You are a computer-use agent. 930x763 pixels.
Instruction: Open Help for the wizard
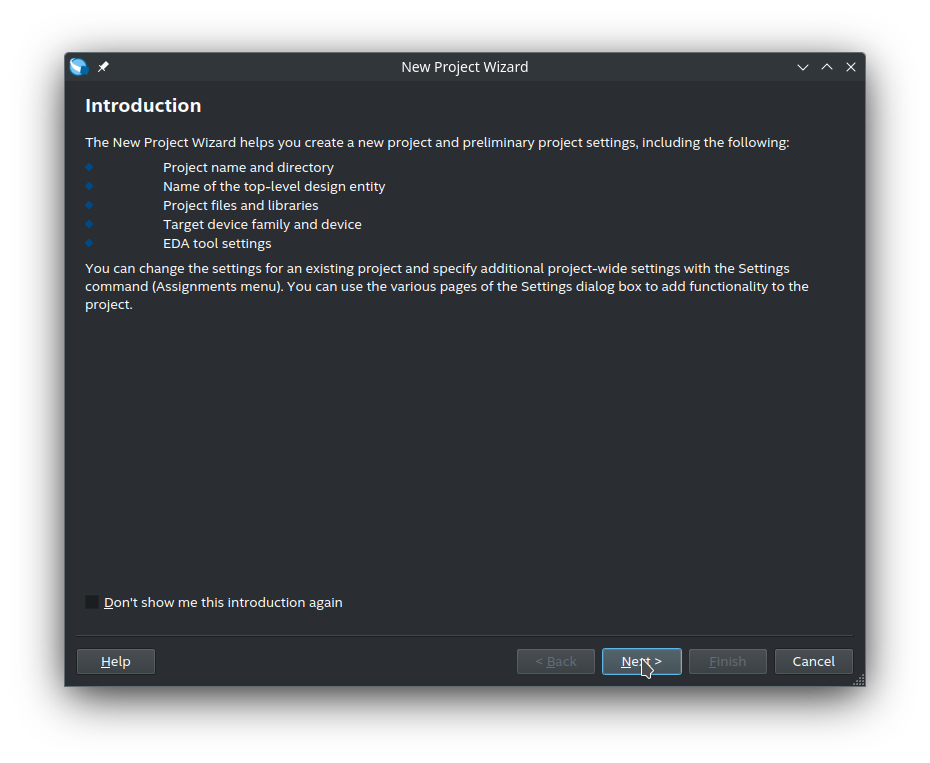point(116,662)
